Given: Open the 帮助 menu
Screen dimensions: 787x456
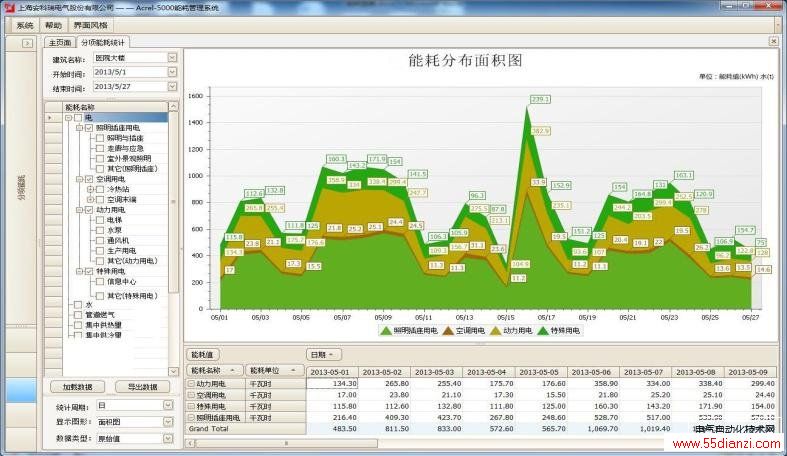Looking at the screenshot, I should [53, 25].
